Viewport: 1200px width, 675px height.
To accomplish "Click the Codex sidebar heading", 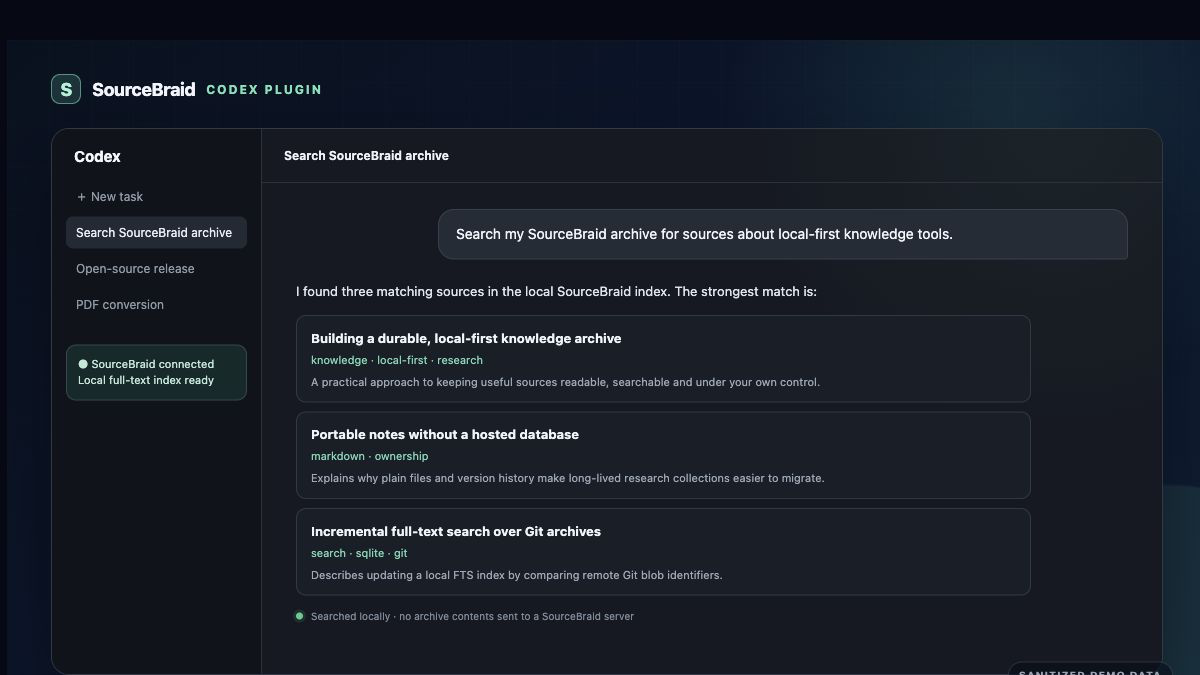I will 97,156.
